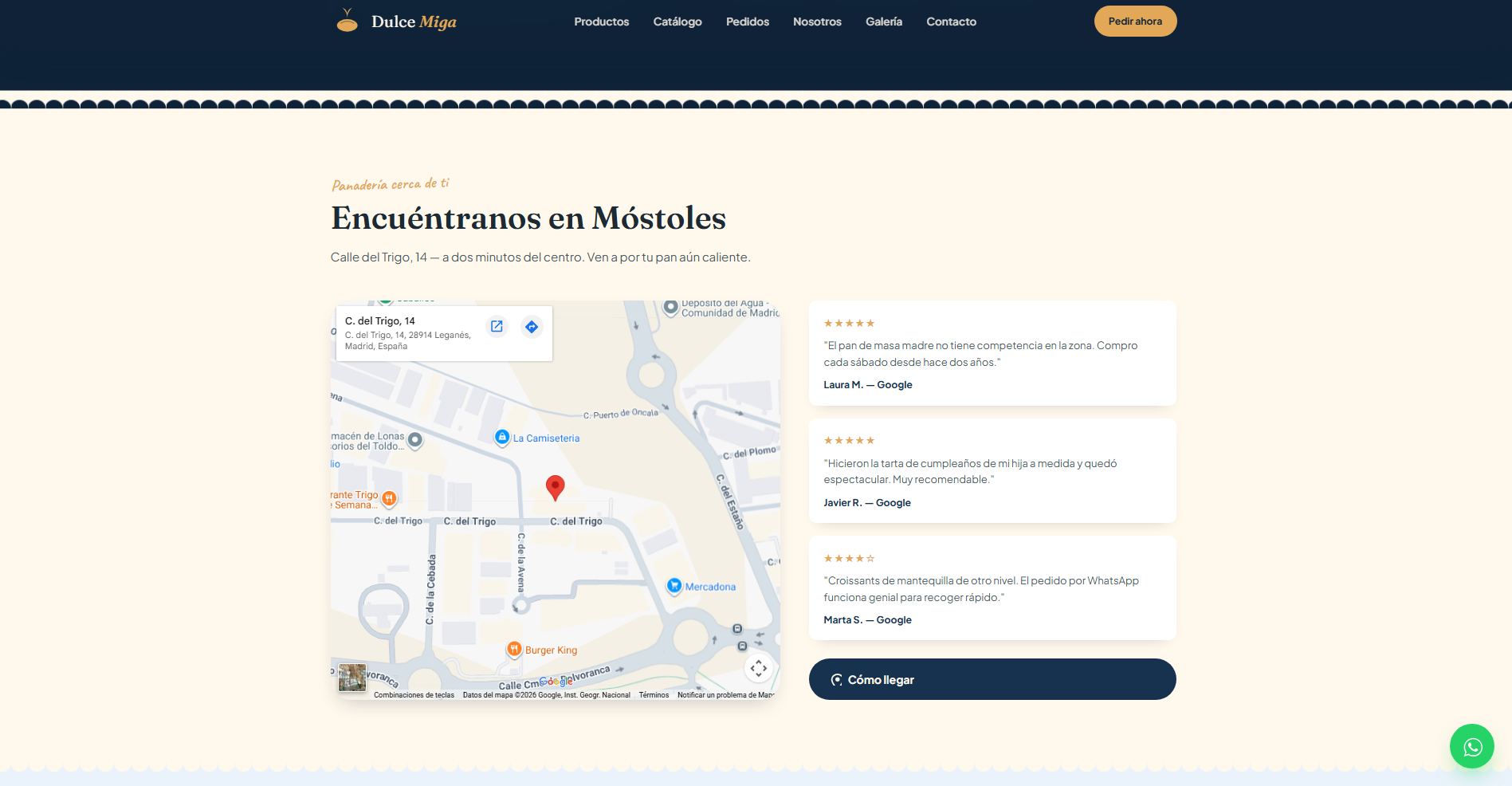Click the map directions diamond icon
The width and height of the screenshot is (1512, 786).
click(532, 326)
